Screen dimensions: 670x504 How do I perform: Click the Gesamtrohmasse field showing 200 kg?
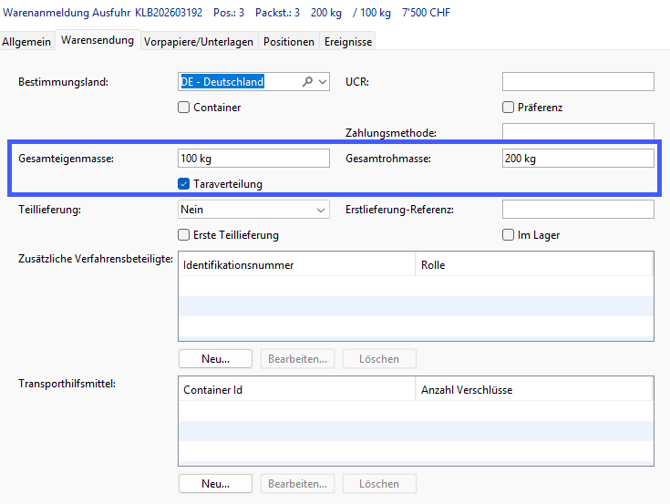point(577,159)
